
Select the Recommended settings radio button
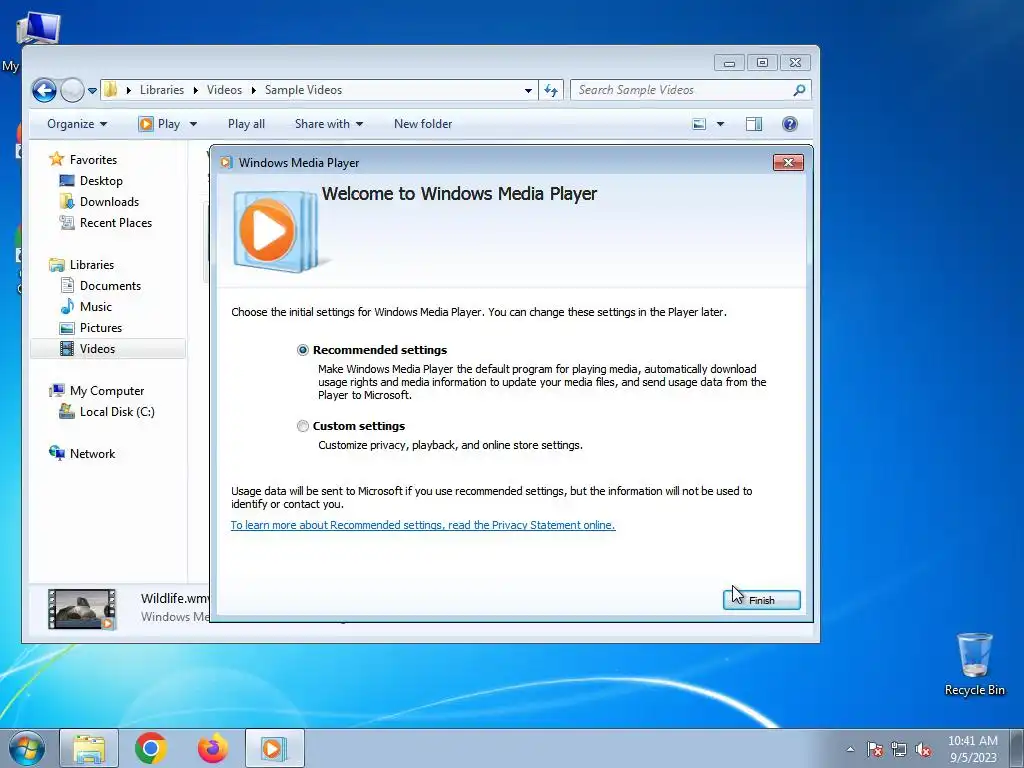(302, 350)
